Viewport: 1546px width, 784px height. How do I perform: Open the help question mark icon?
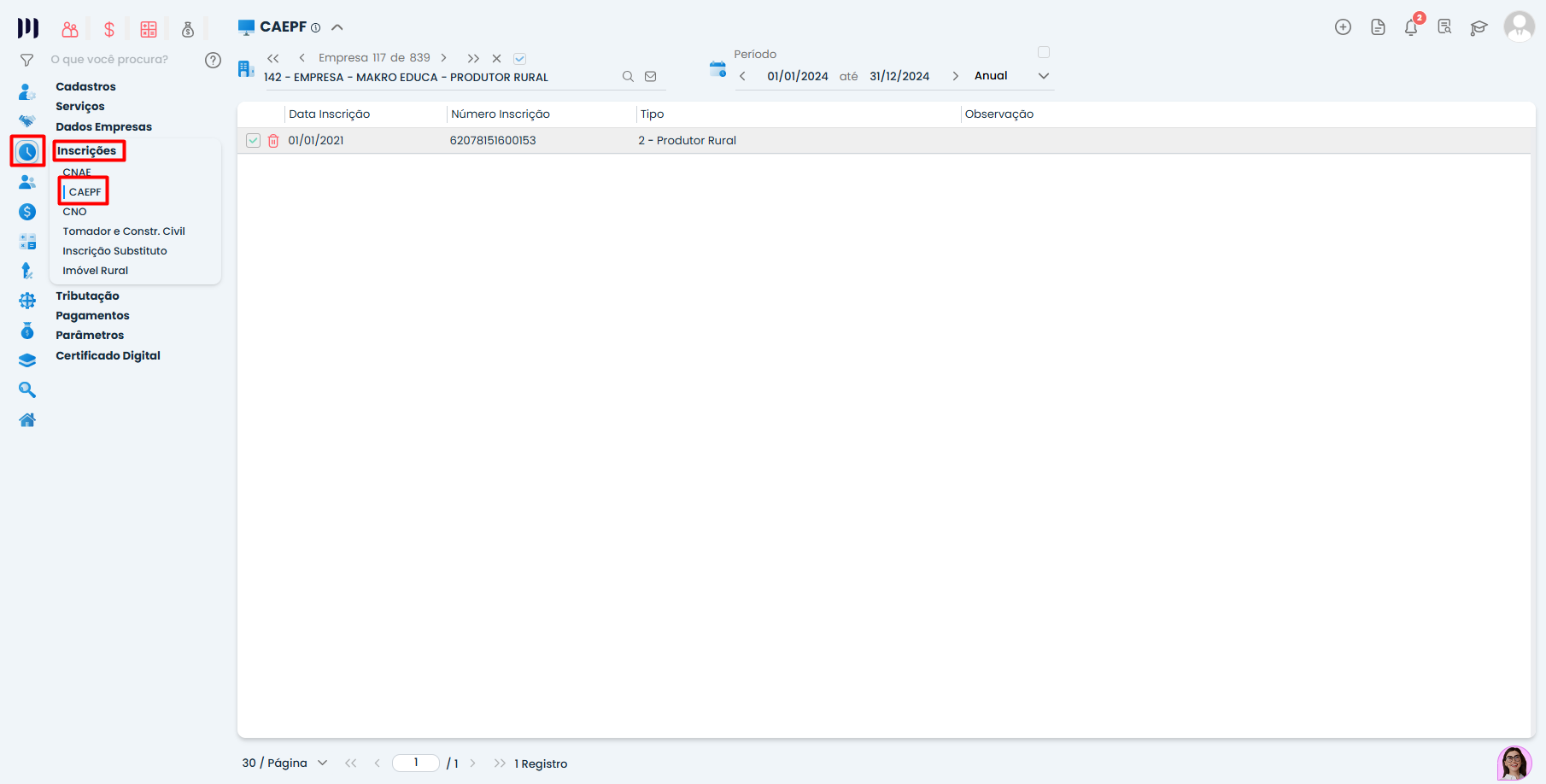213,60
